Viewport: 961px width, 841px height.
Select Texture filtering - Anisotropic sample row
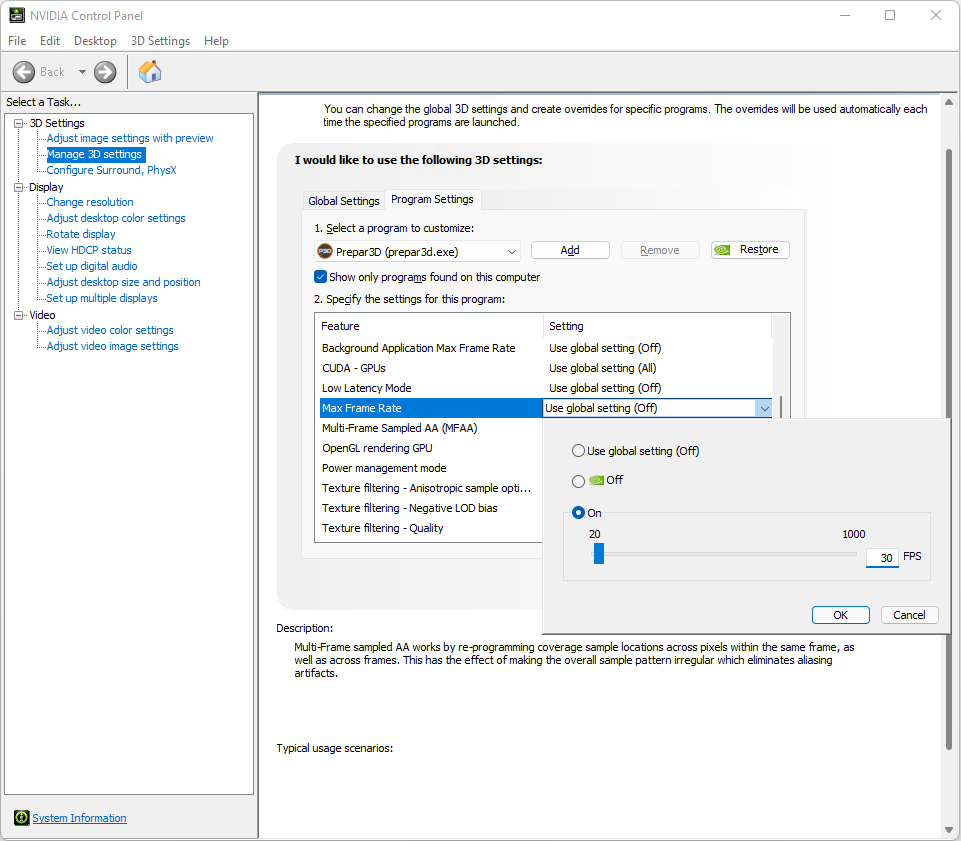pyautogui.click(x=429, y=488)
